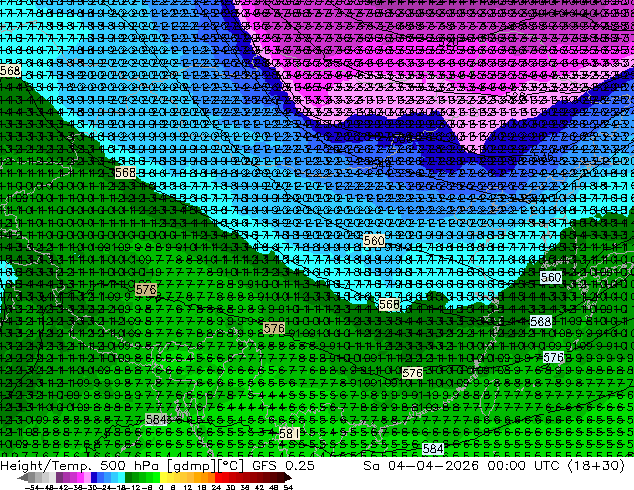
Task: Click the 560 label in the map's center
Action: tap(374, 241)
